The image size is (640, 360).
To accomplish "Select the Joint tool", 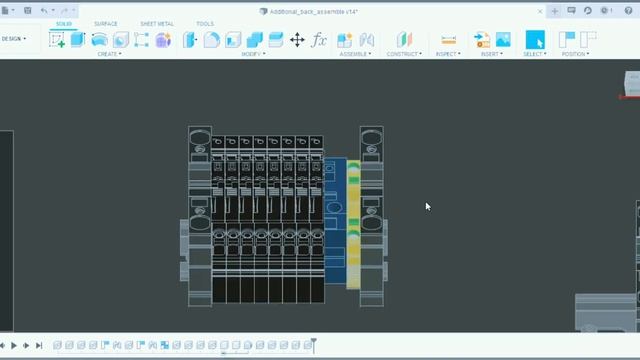I will [x=367, y=40].
